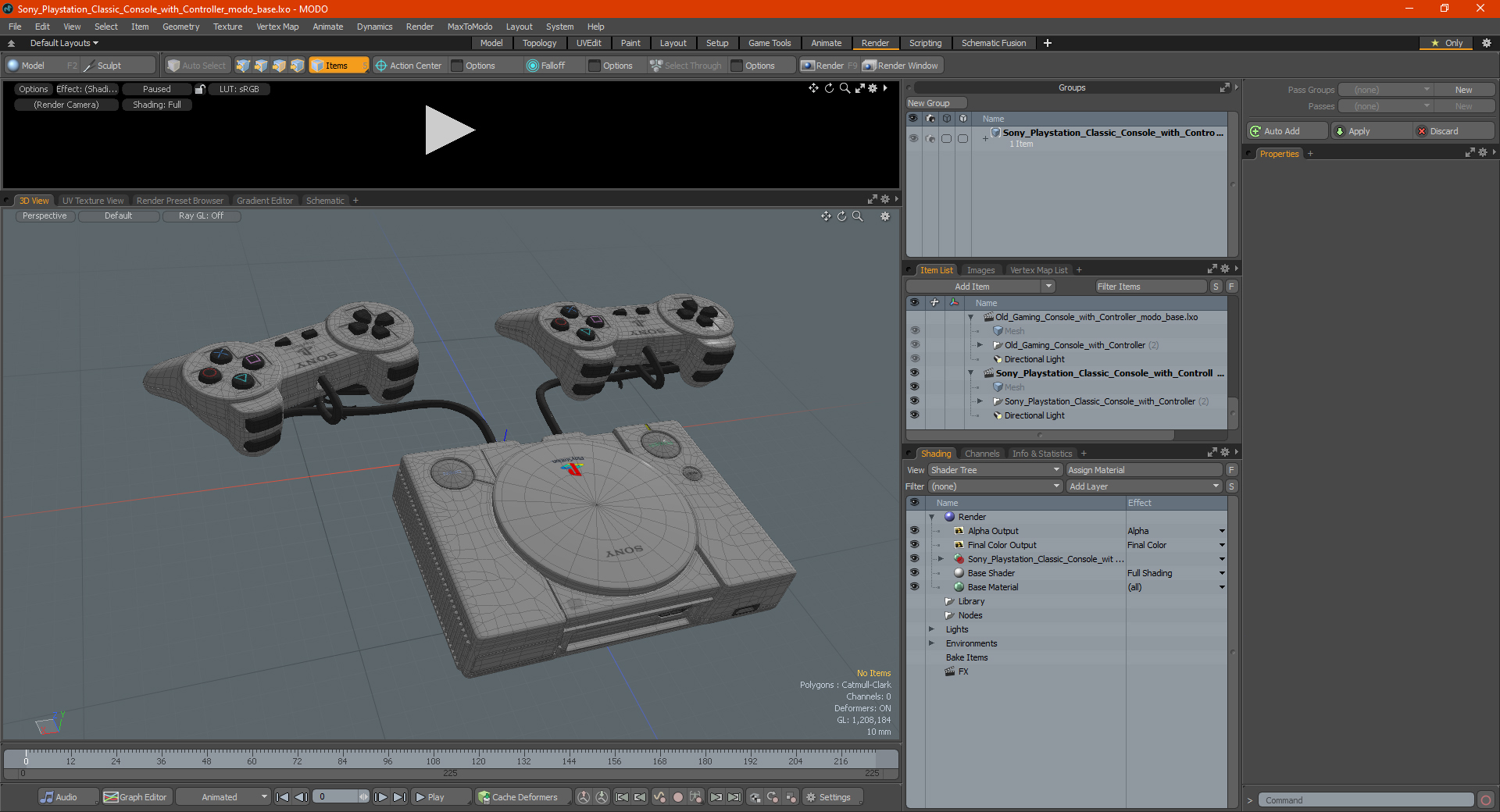Expand Sony_Playstation_Classic_Console_with_Controller group
Viewport: 1500px width, 812px height.
(x=980, y=401)
